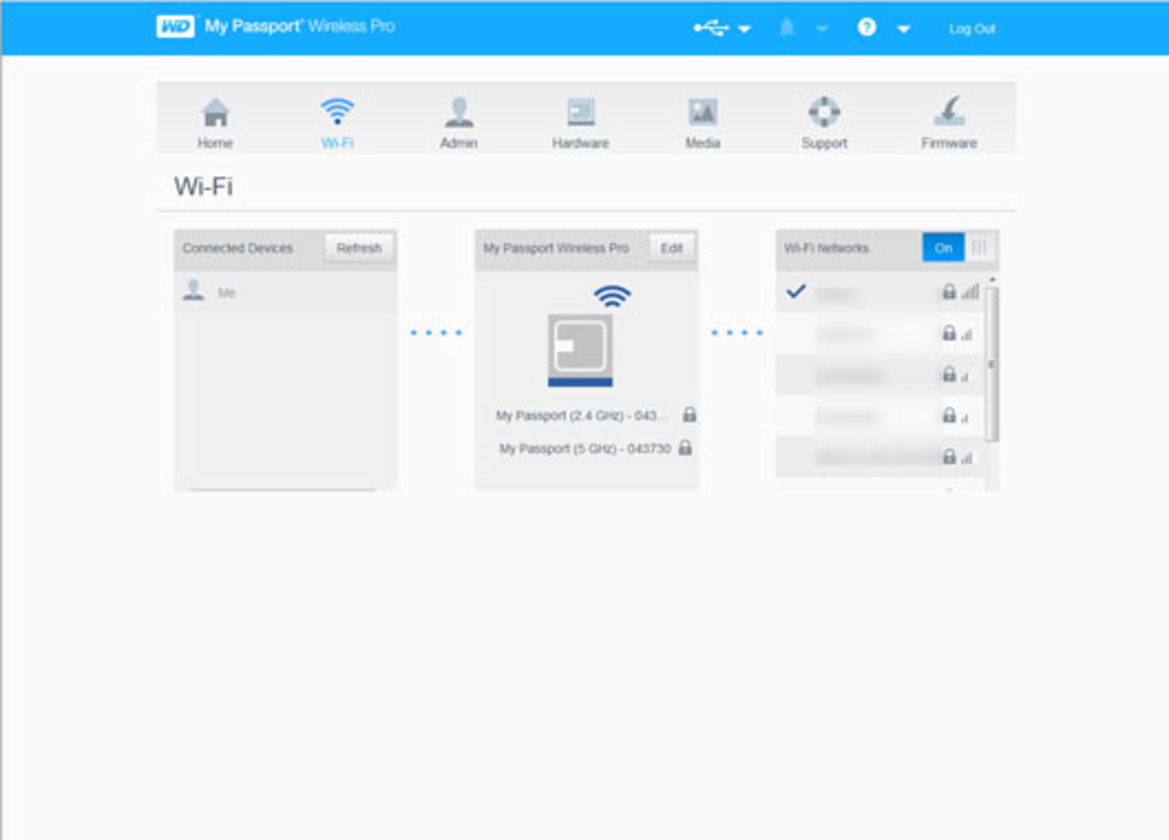Open the Firmware tab
The height and width of the screenshot is (840, 1169).
(x=948, y=123)
